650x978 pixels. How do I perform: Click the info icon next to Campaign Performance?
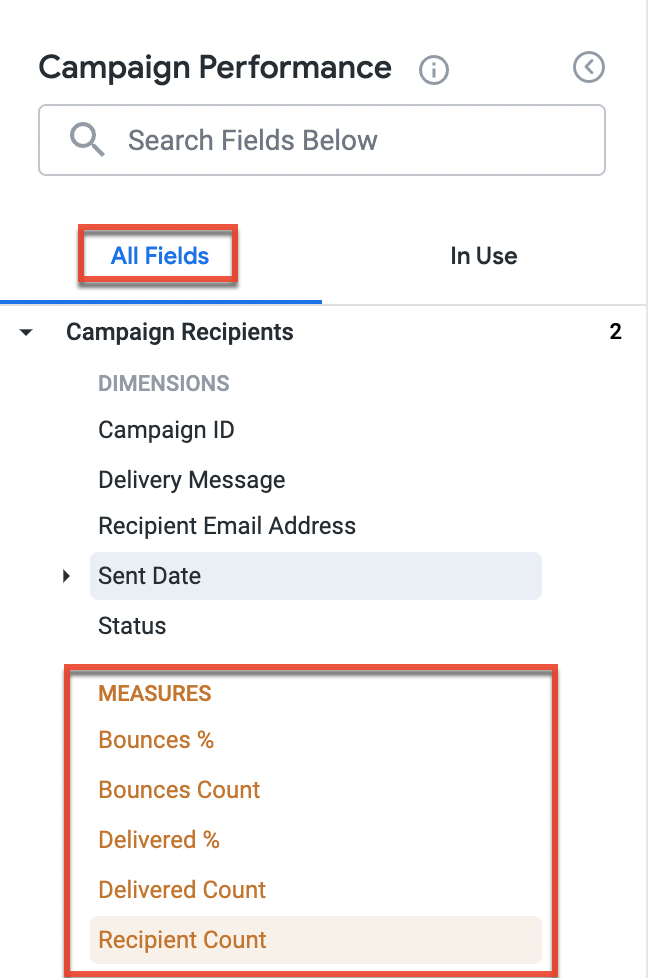[433, 69]
